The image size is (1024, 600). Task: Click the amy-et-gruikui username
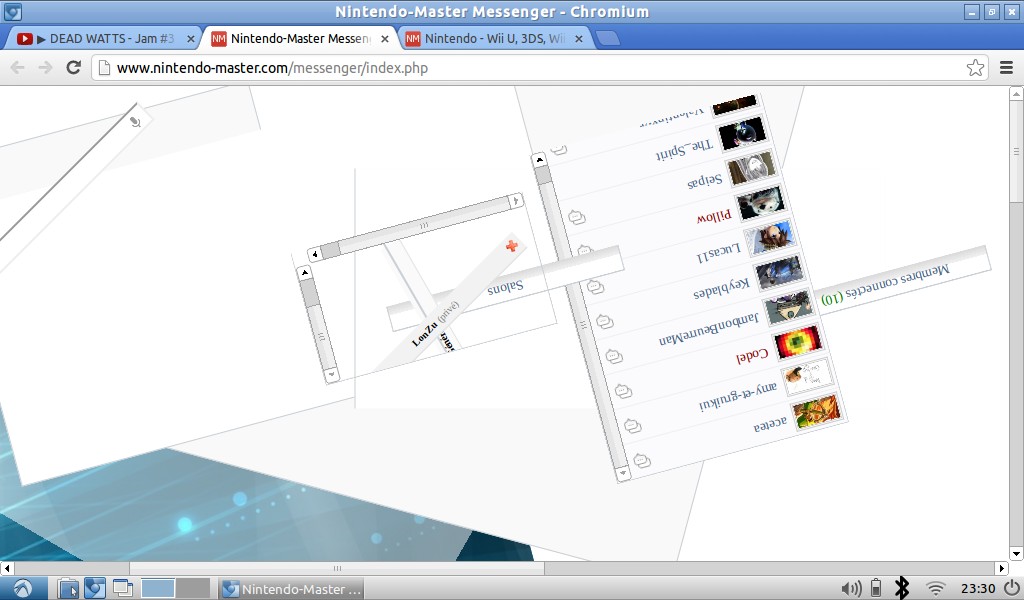738,396
